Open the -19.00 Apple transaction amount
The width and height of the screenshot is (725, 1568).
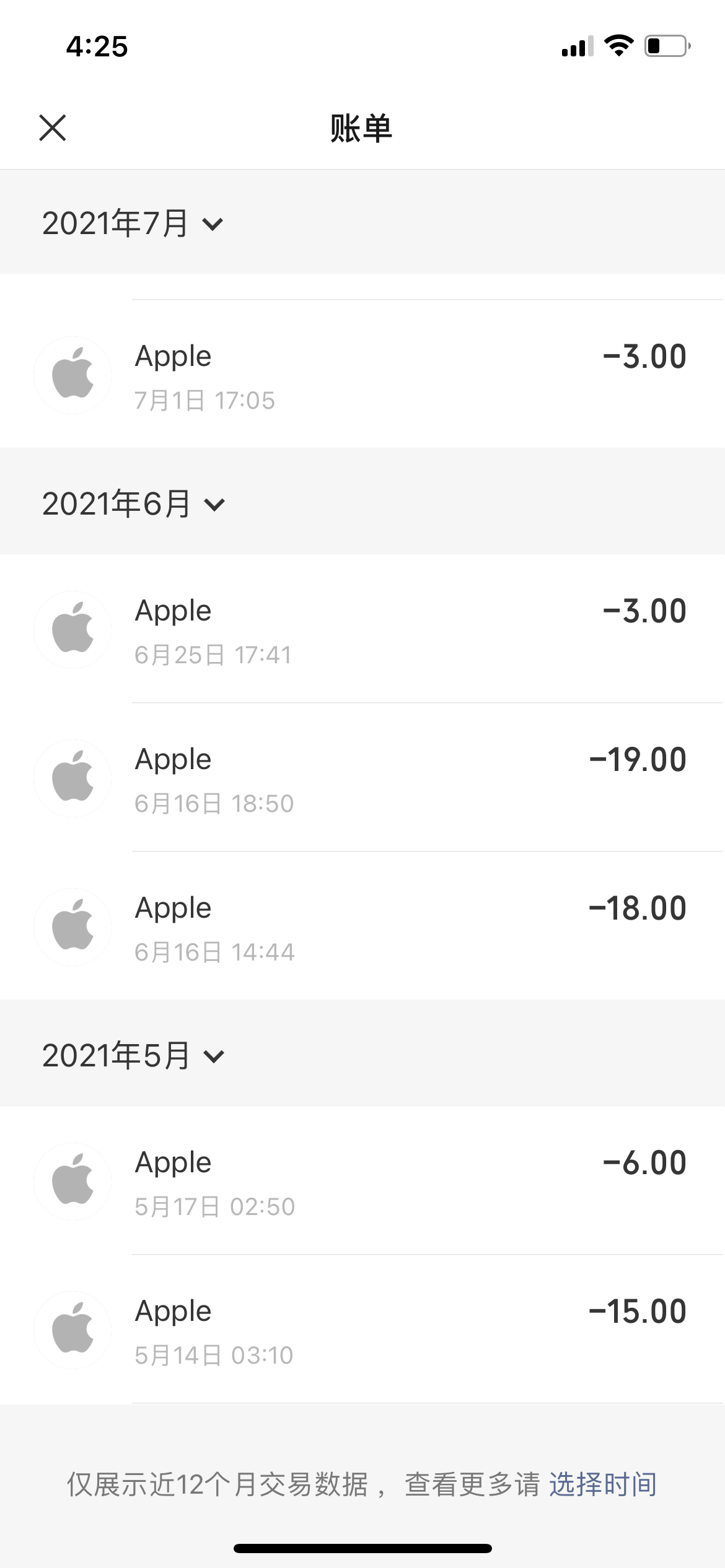[638, 760]
